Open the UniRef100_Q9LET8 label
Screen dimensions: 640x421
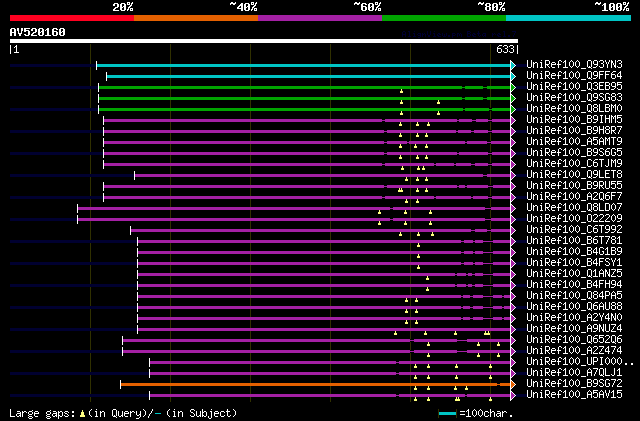pyautogui.click(x=574, y=175)
